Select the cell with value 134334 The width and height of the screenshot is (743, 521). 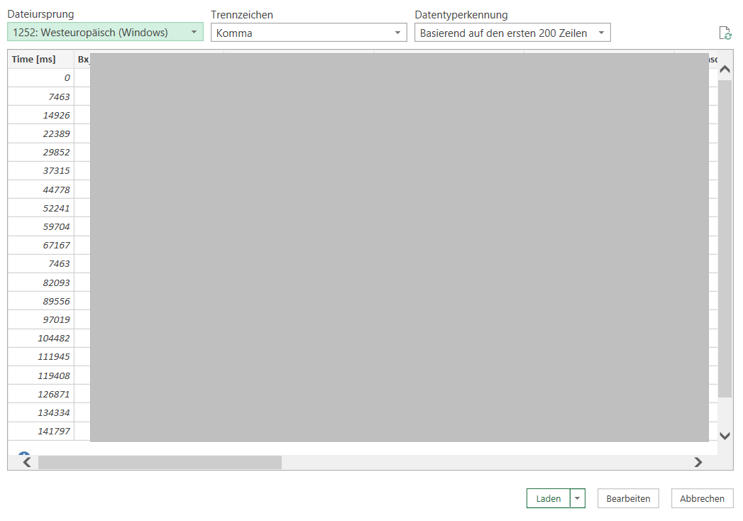41,412
